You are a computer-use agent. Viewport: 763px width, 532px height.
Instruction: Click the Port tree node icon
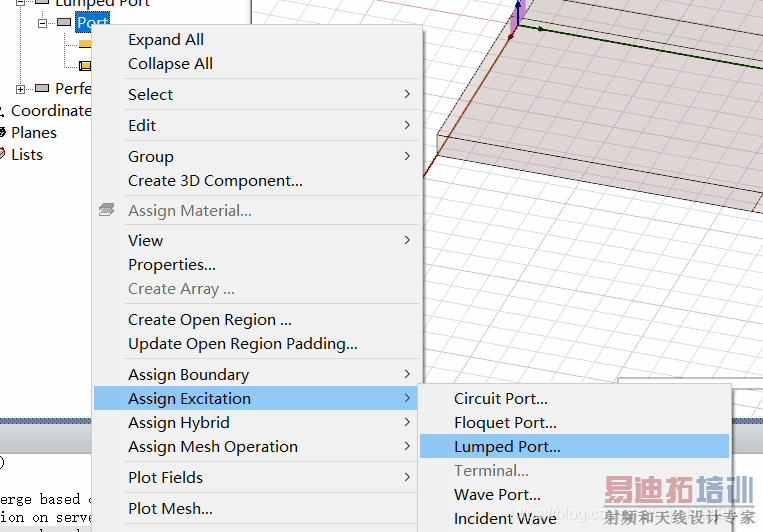pyautogui.click(x=65, y=22)
